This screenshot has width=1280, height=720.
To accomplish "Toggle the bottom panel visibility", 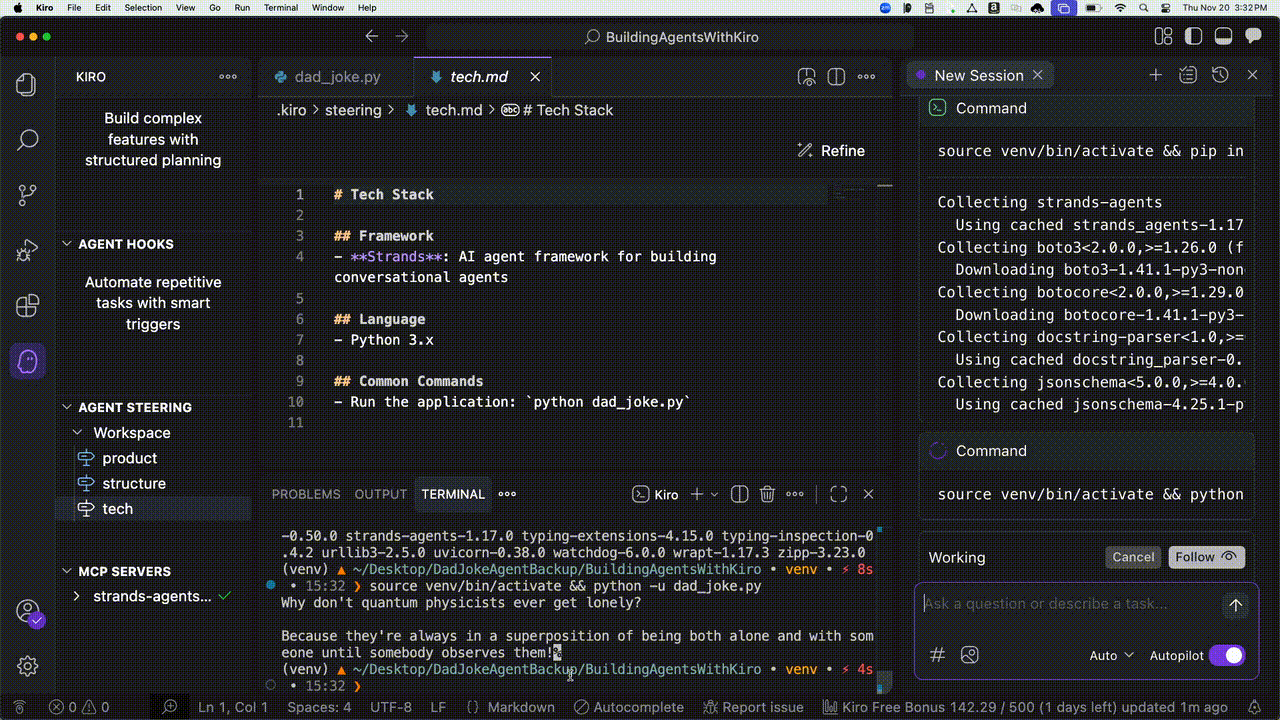I will [x=1223, y=37].
